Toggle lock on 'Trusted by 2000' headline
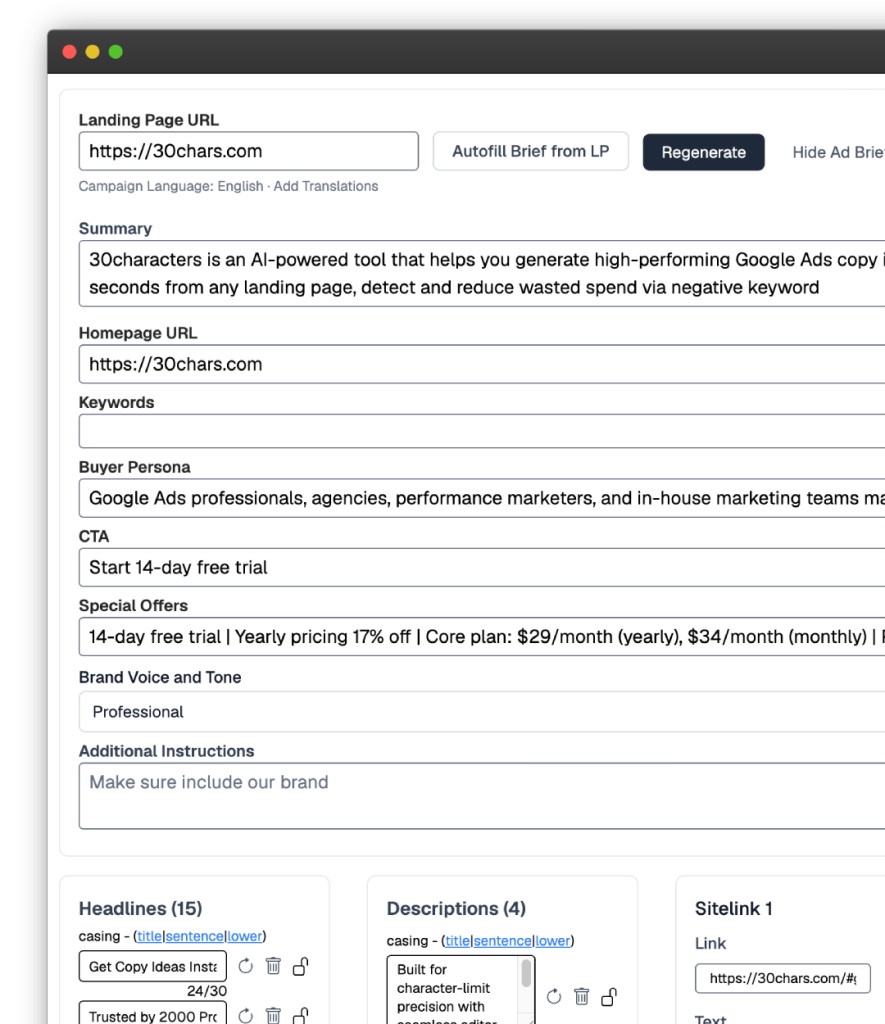885x1024 pixels. (x=301, y=1015)
